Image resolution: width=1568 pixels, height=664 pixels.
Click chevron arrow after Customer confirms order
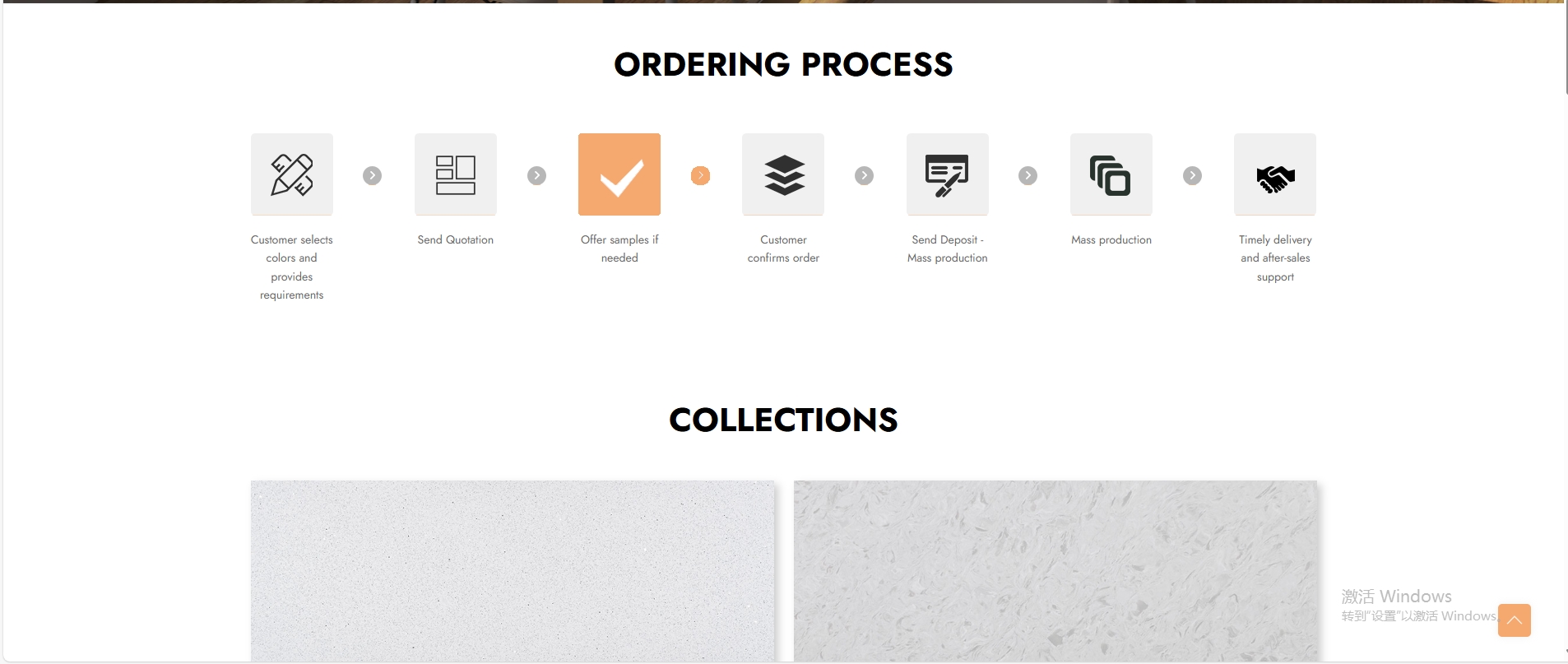click(864, 175)
